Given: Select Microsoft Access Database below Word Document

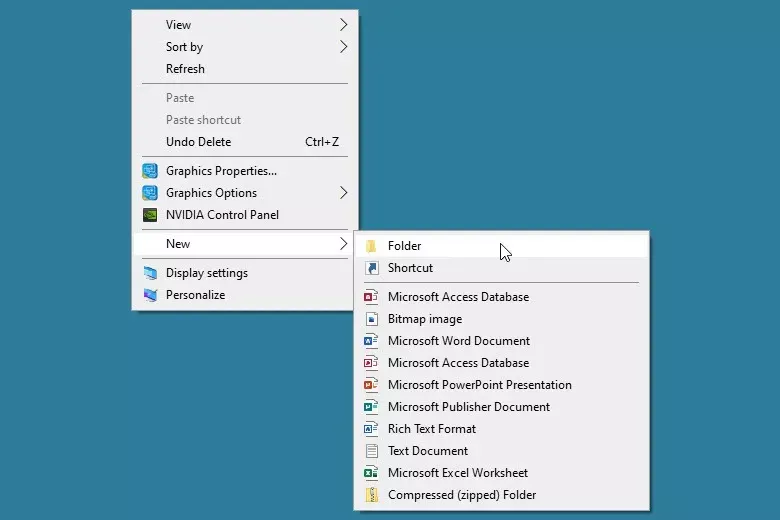Looking at the screenshot, I should click(501, 363).
